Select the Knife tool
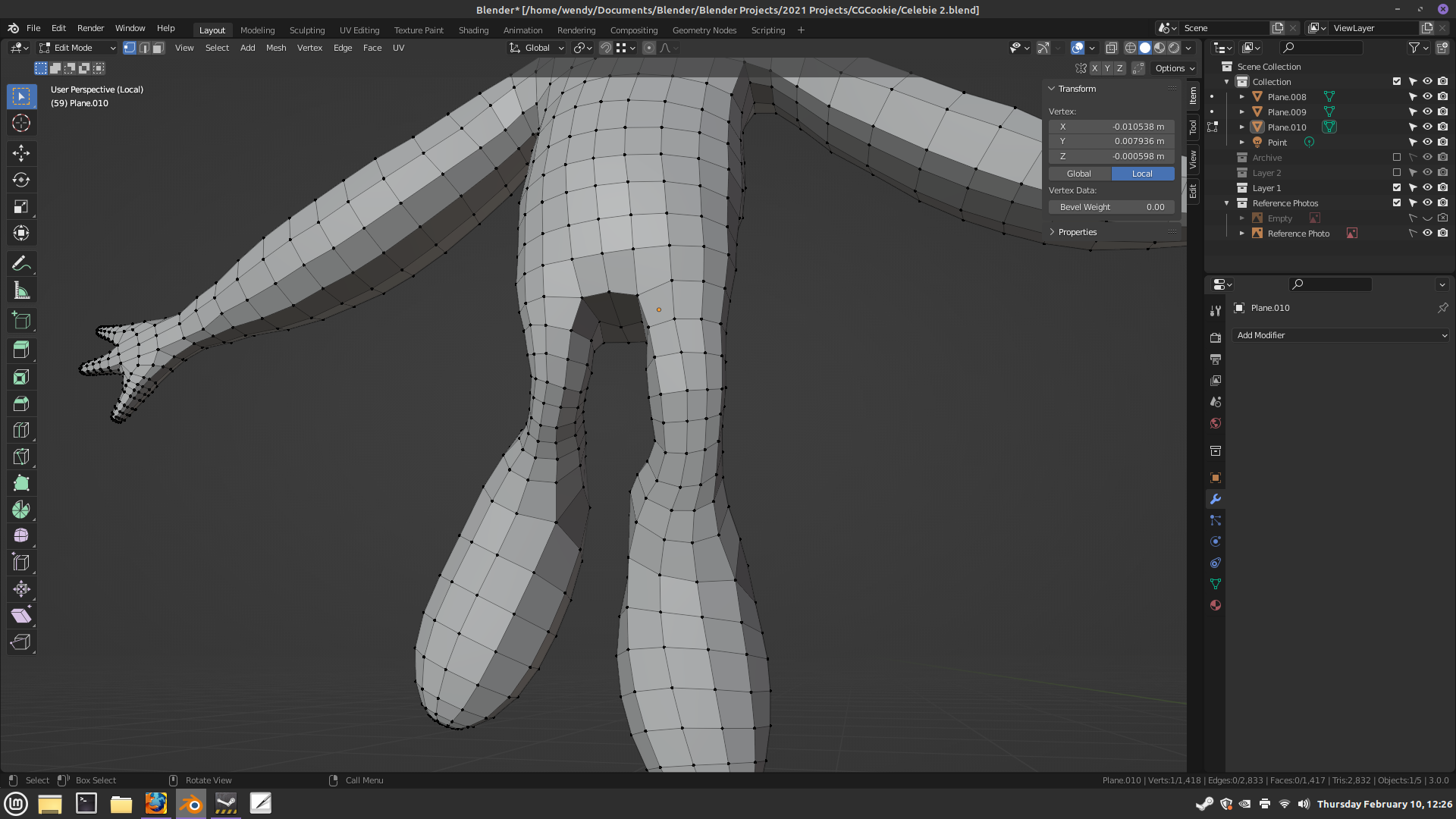 21,457
